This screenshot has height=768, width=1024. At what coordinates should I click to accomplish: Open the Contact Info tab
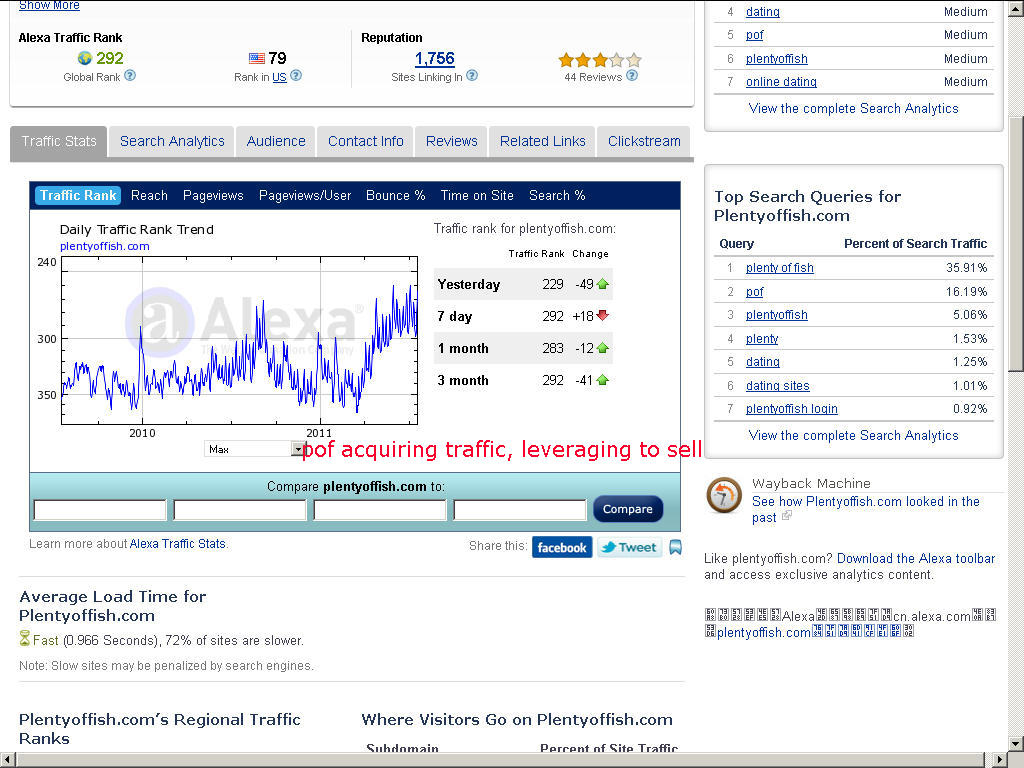(366, 142)
